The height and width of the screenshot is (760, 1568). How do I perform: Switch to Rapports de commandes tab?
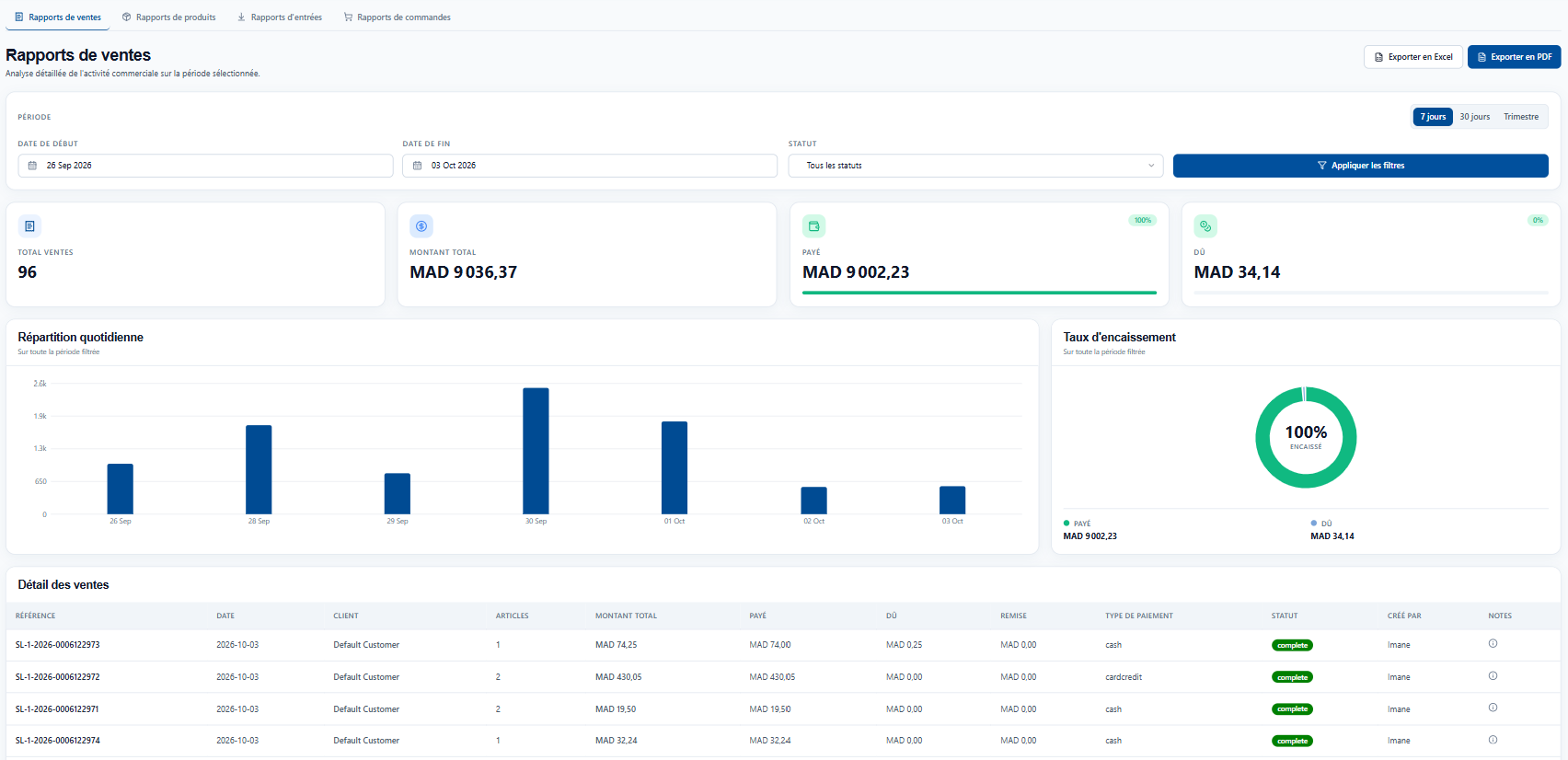click(398, 17)
